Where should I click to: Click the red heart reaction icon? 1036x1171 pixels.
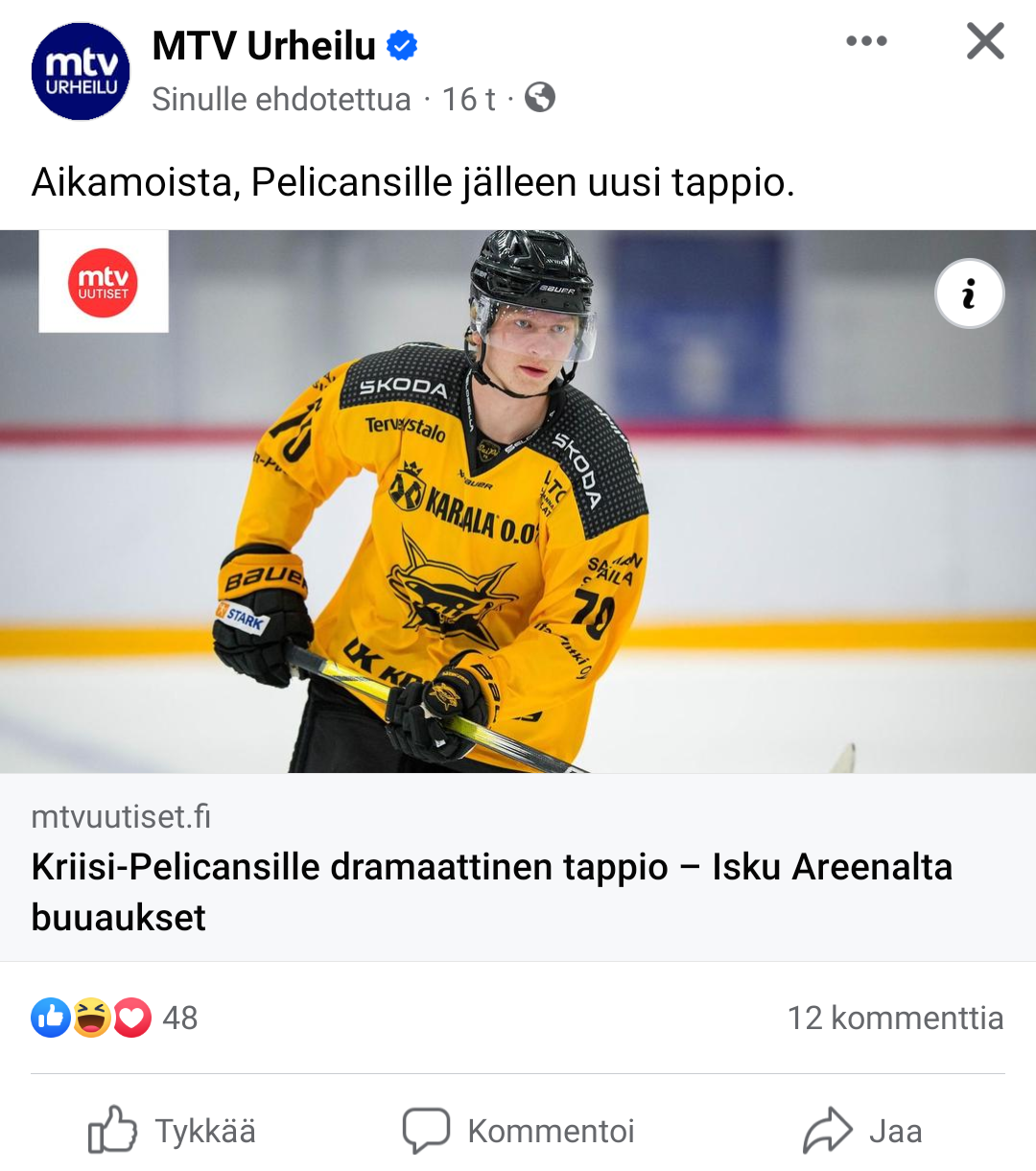[x=132, y=1018]
